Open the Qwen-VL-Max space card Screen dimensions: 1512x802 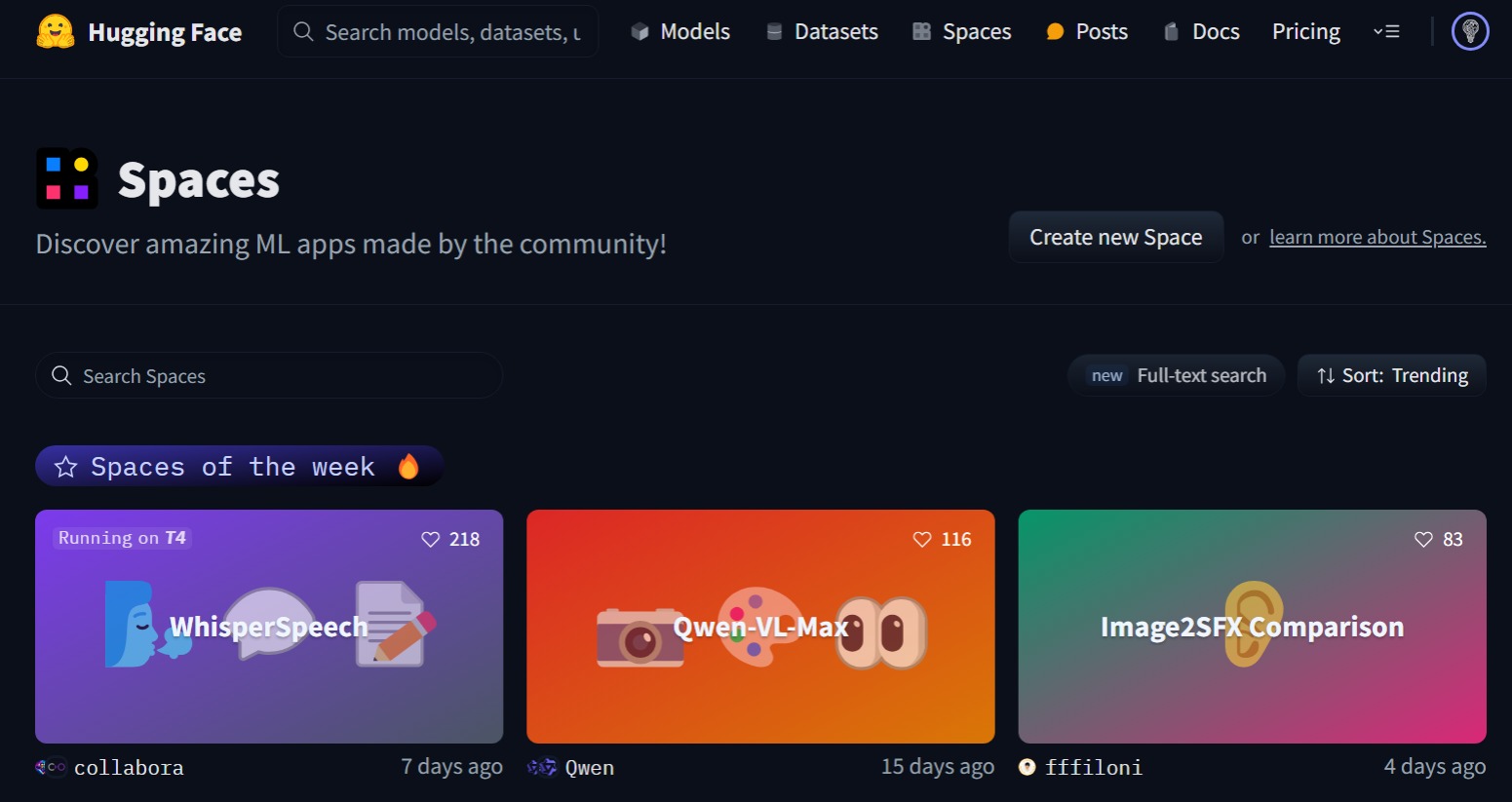760,627
